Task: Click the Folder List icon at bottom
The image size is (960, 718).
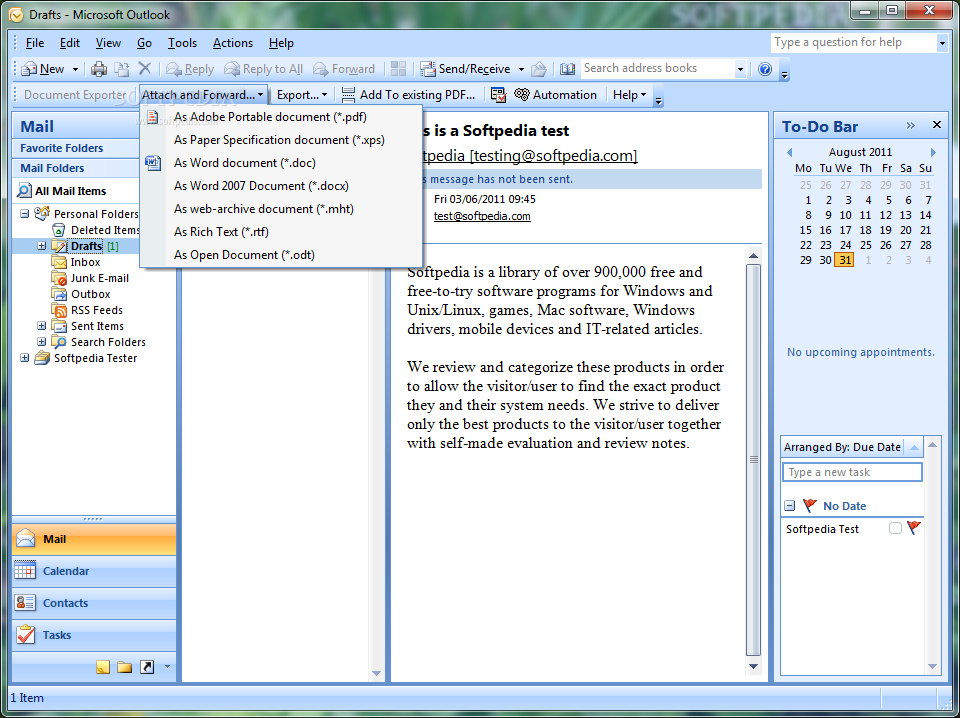Action: pos(125,667)
